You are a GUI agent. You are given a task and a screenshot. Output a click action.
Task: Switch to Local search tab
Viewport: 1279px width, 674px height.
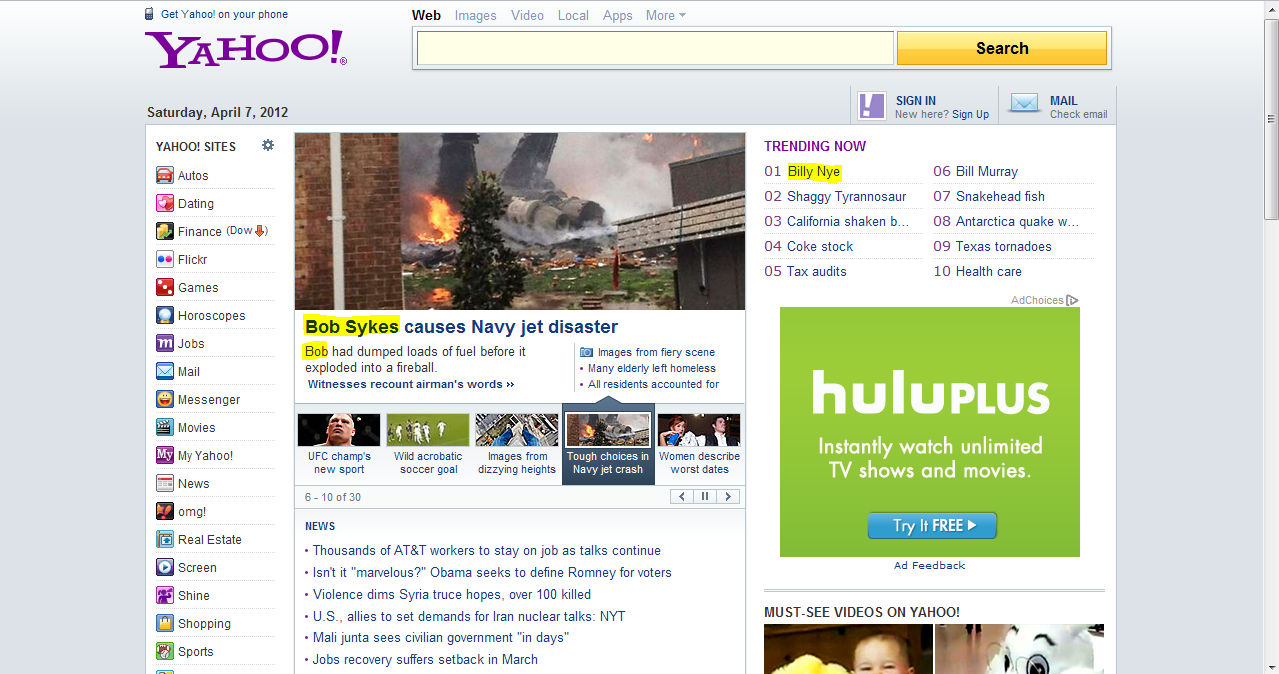[573, 15]
